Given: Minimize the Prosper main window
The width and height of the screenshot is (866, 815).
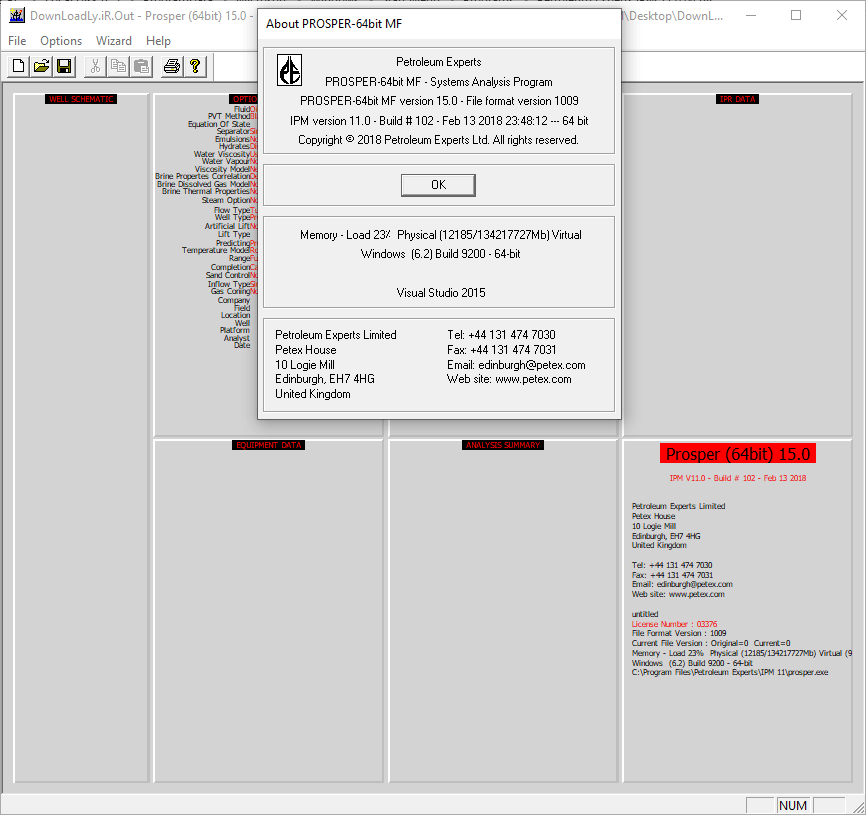Looking at the screenshot, I should point(751,15).
